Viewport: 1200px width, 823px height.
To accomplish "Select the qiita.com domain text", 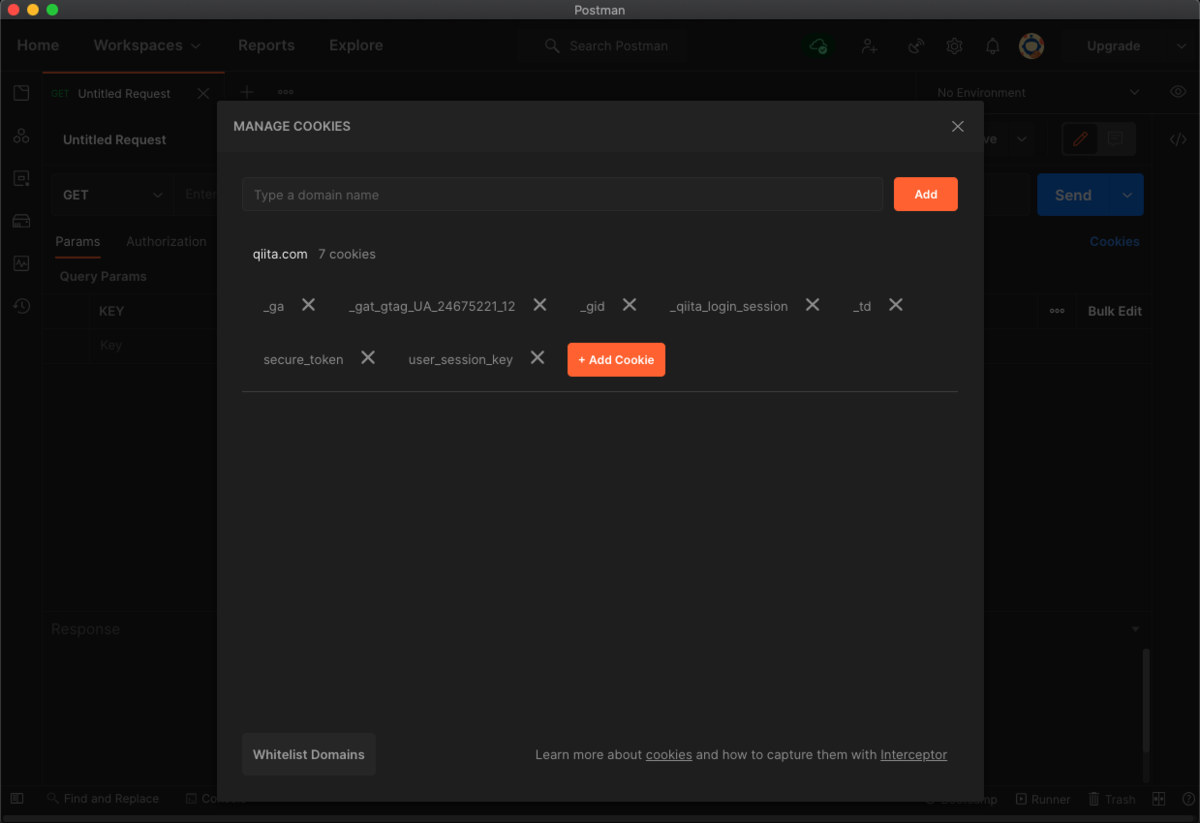I will pyautogui.click(x=280, y=254).
